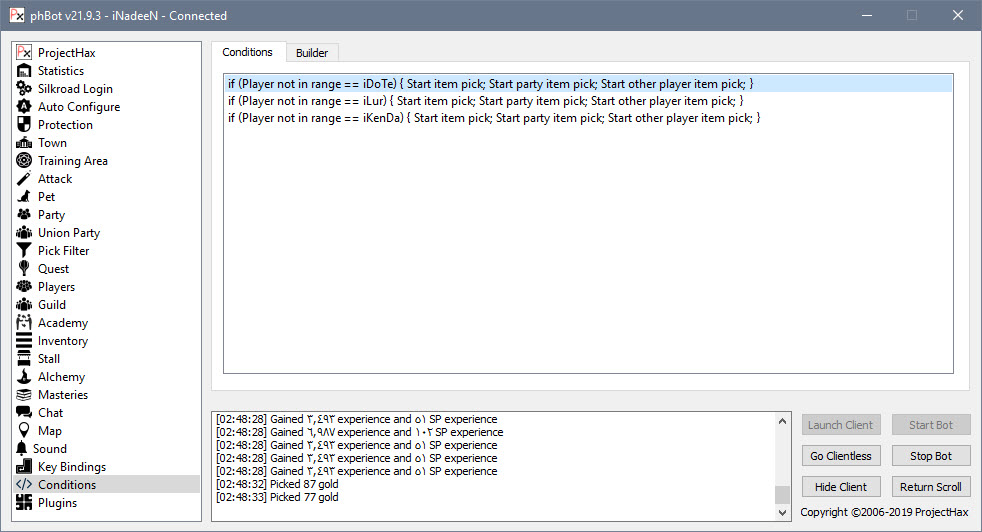Open the Chat bubble icon

click(x=24, y=413)
